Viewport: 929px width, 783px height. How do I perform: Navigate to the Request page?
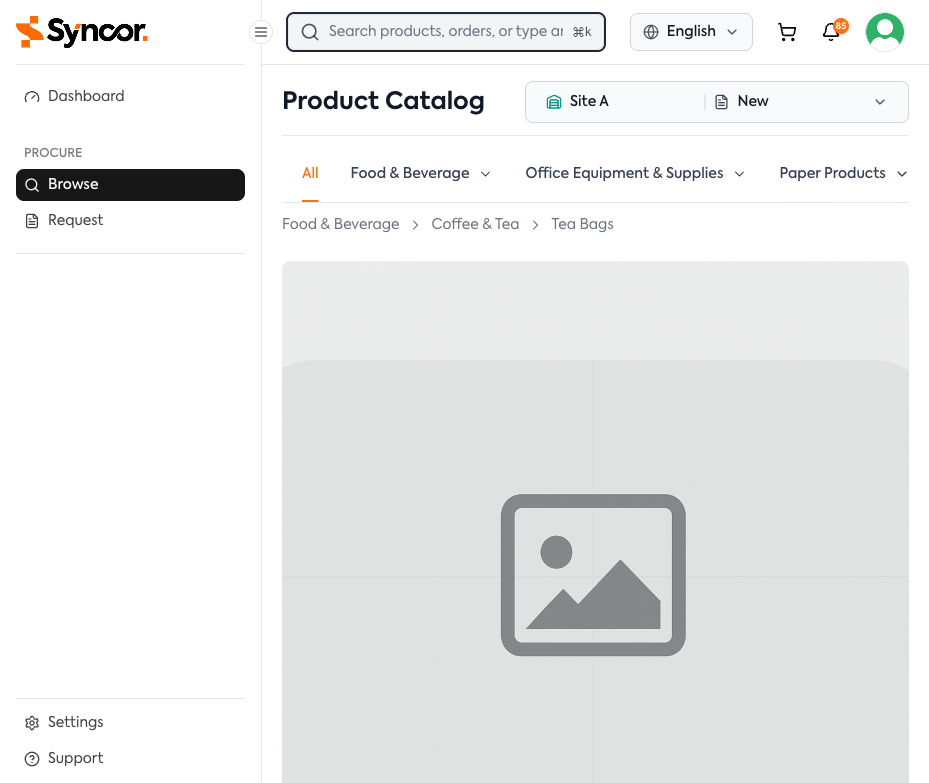(76, 219)
